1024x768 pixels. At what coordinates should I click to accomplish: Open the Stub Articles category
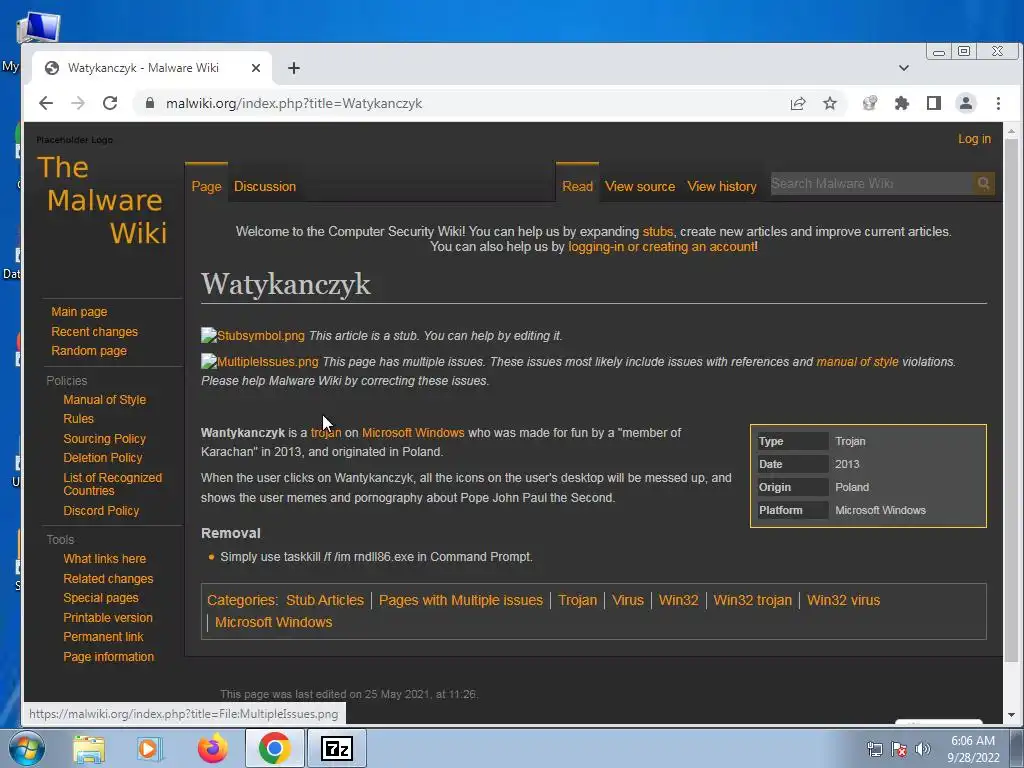point(325,600)
